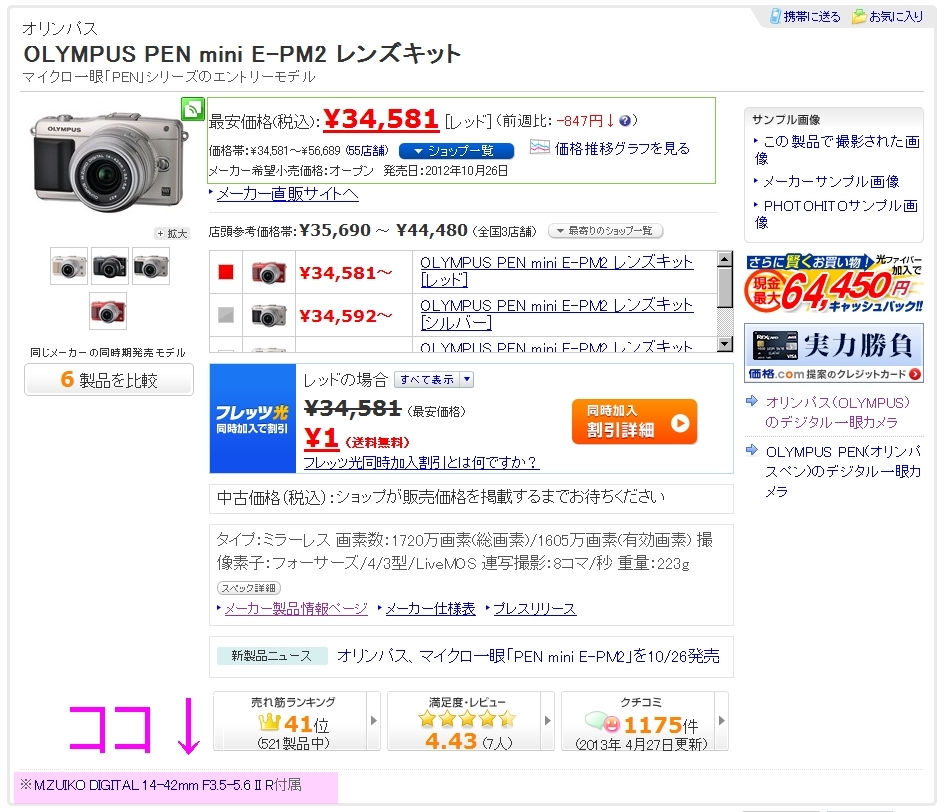Image resolution: width=944 pixels, height=812 pixels.
Task: Open the 売れ筋ランキング 41位 panel
Action: click(x=297, y=721)
